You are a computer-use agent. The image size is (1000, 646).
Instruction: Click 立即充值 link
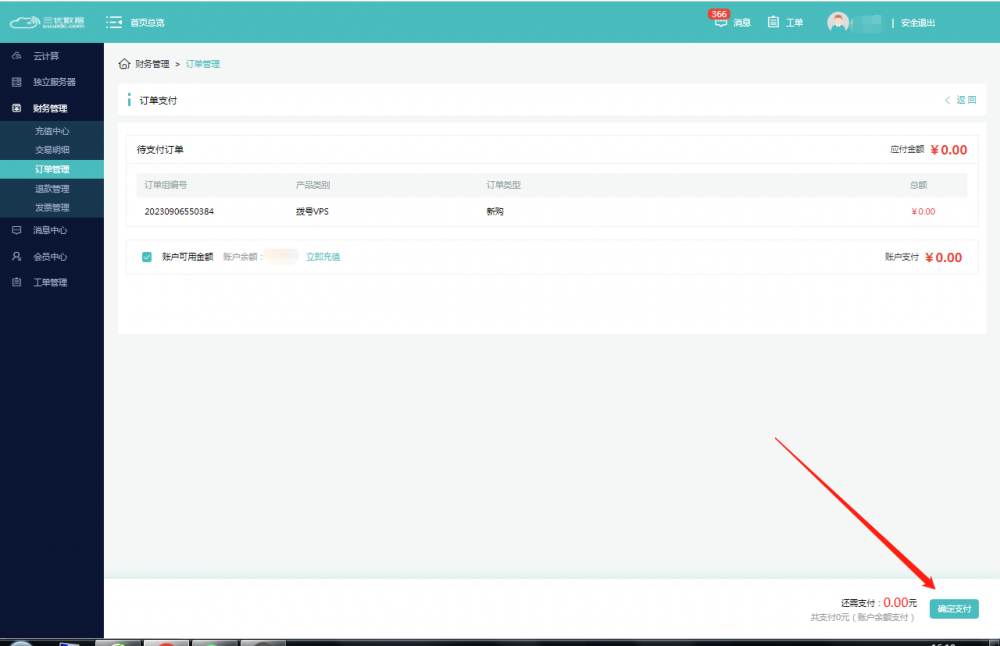[x=323, y=257]
